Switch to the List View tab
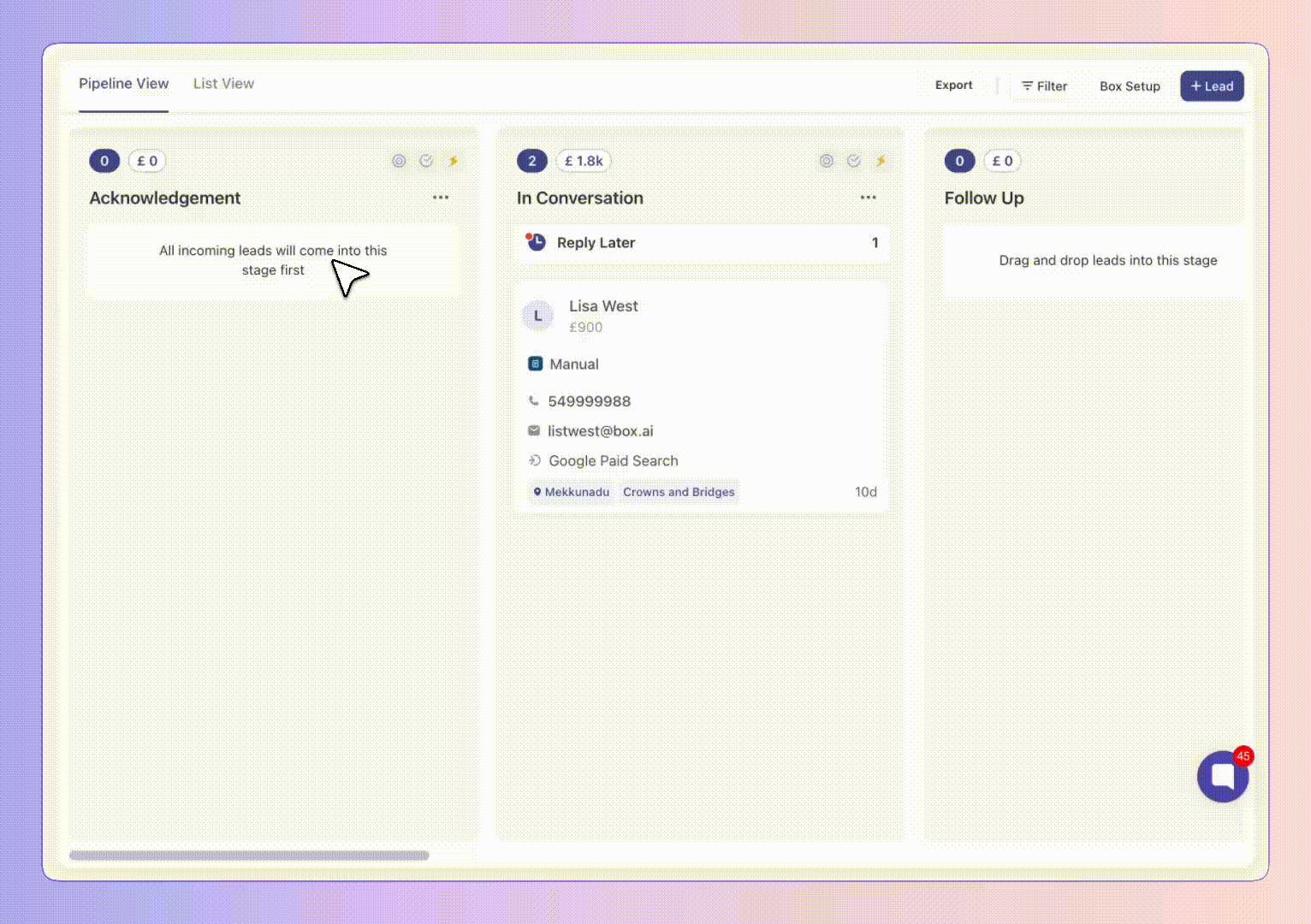This screenshot has height=924, width=1311. 223,84
